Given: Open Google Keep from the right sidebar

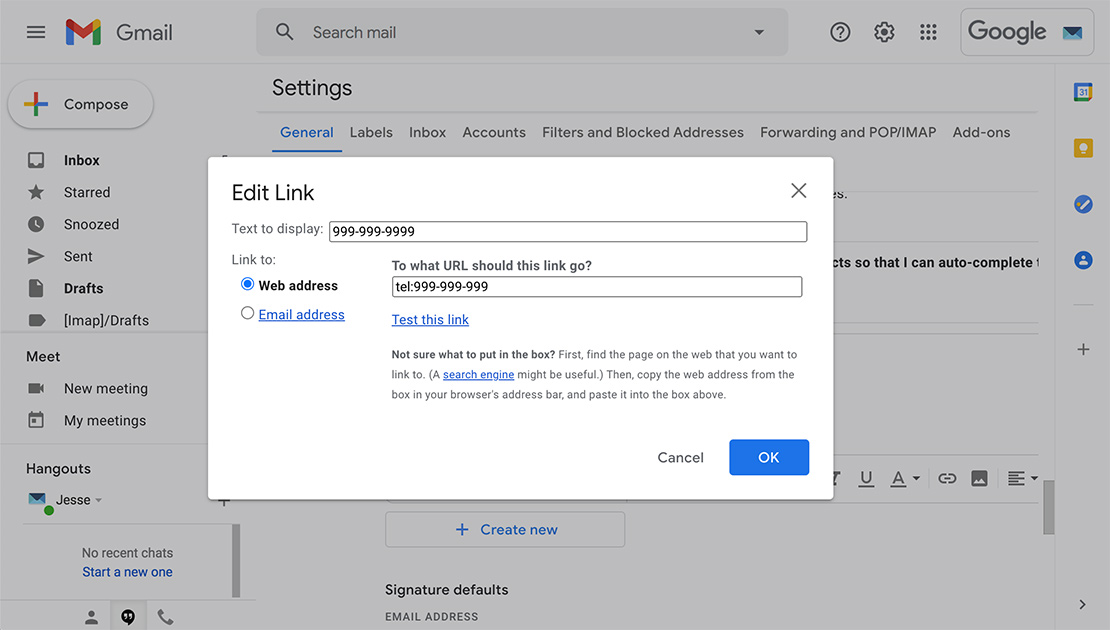Looking at the screenshot, I should click(1083, 147).
